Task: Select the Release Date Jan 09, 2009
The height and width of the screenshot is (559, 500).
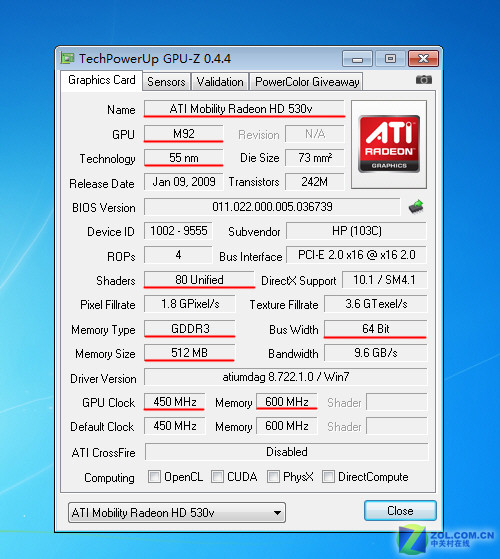Action: pos(184,182)
